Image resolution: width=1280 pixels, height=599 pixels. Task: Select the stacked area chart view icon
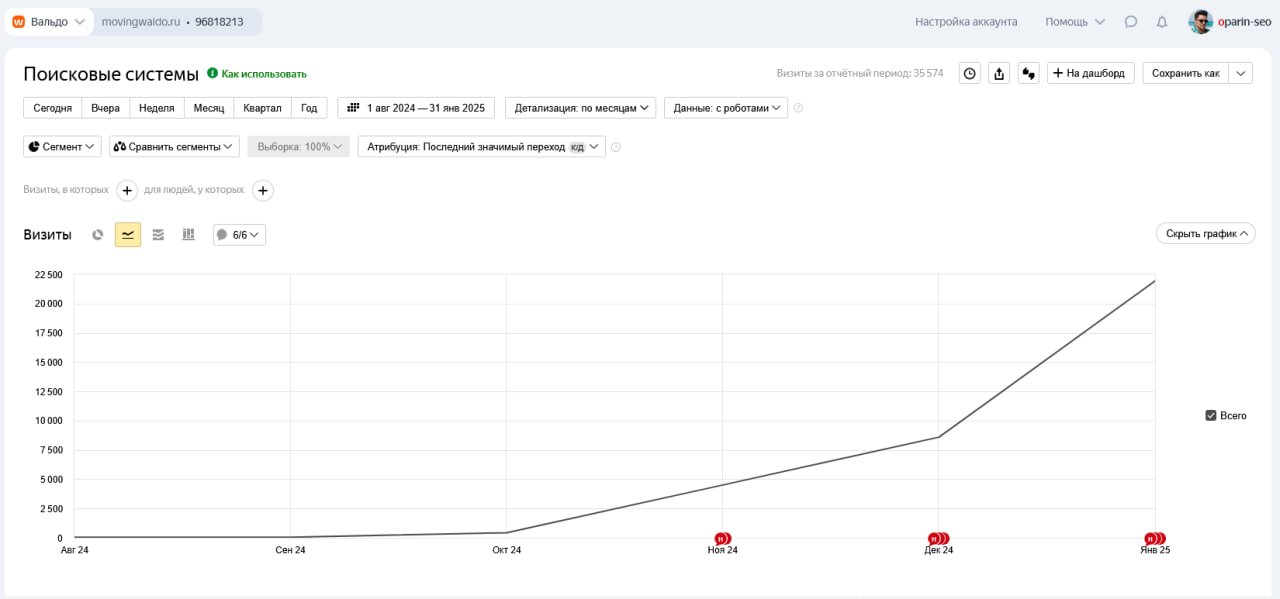coord(158,235)
